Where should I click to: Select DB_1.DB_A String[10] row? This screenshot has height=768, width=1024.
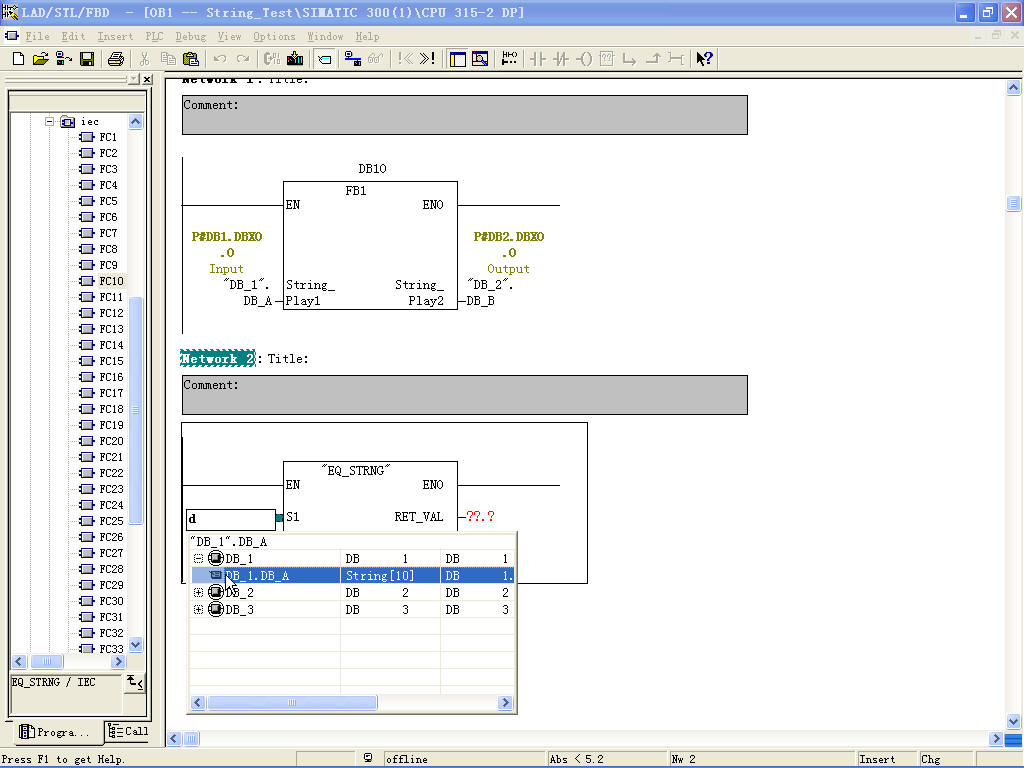tap(353, 575)
